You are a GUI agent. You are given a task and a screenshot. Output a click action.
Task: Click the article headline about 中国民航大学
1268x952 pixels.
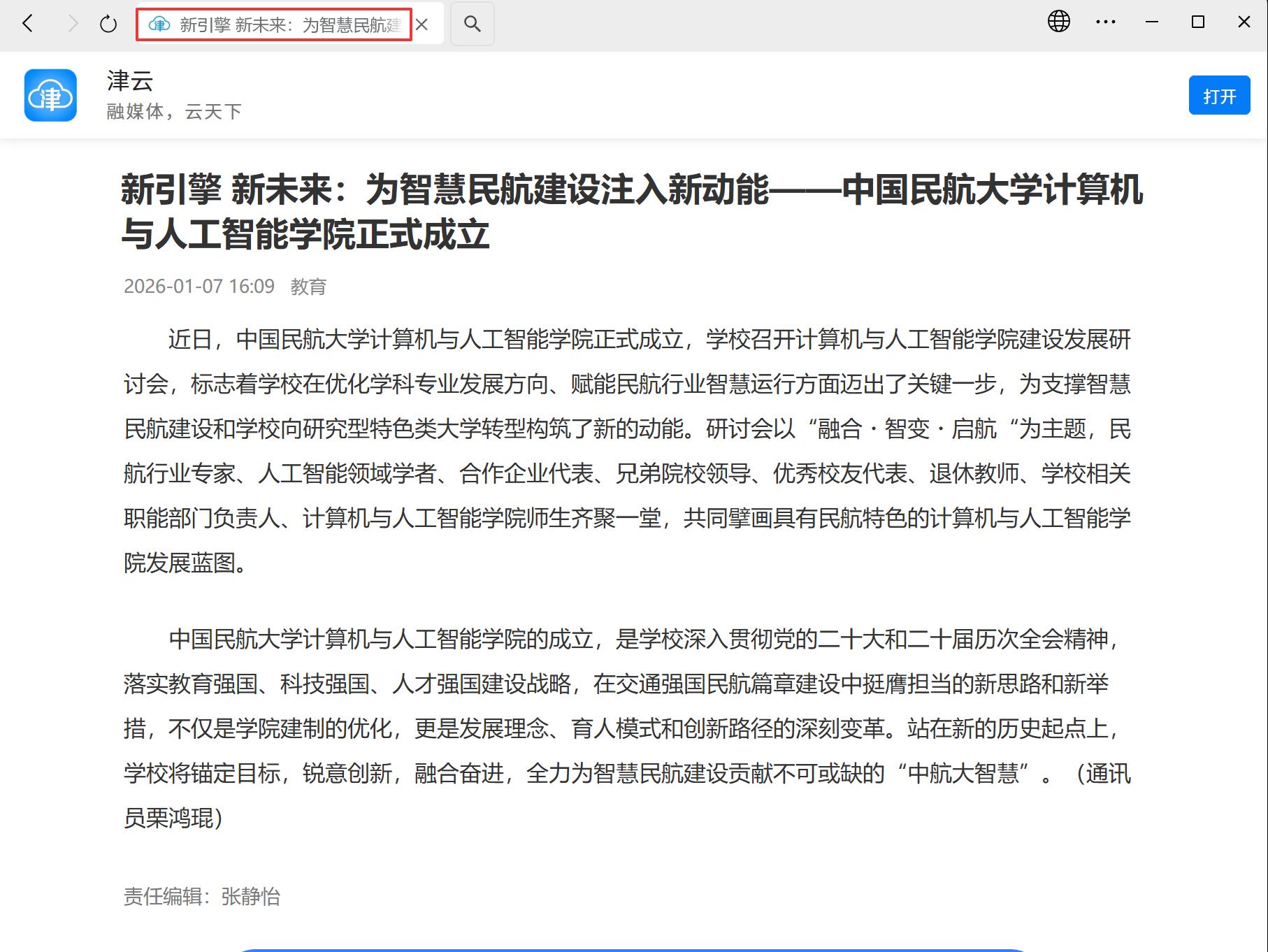pyautogui.click(x=632, y=212)
